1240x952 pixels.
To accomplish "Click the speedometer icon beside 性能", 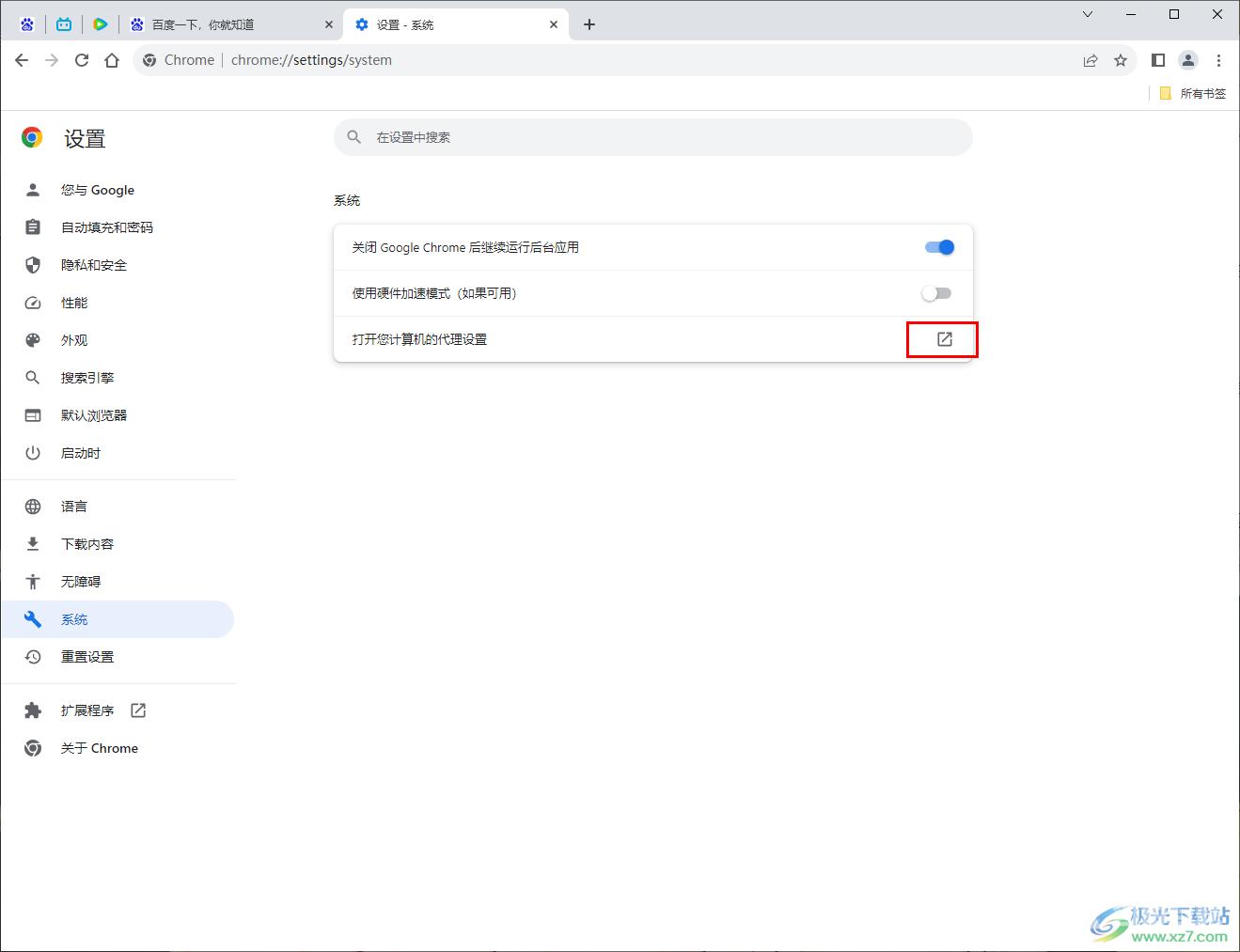I will click(x=33, y=303).
